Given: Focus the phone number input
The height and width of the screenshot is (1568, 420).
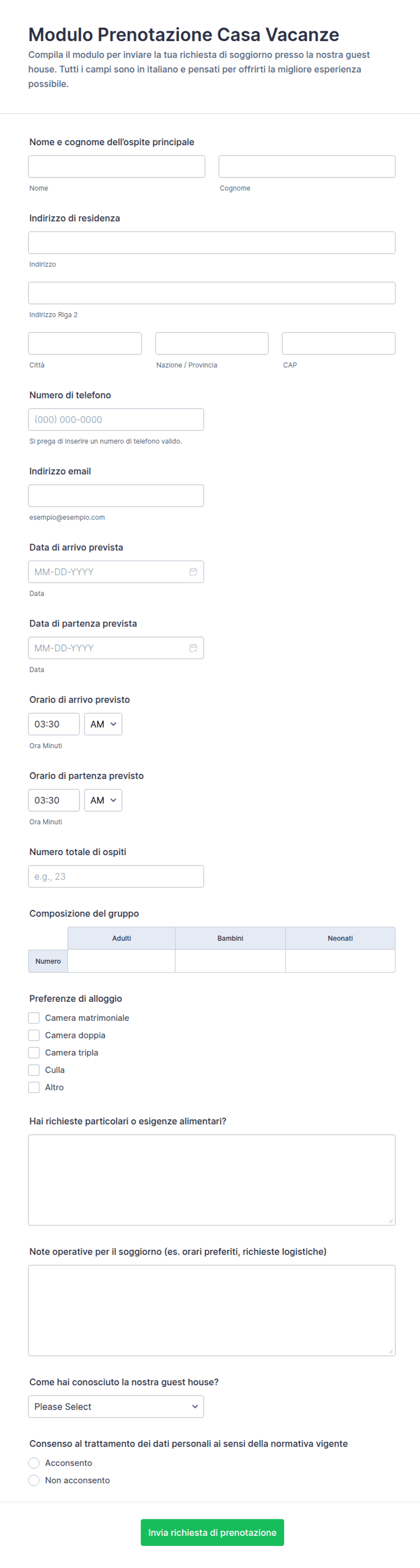Looking at the screenshot, I should tap(116, 419).
